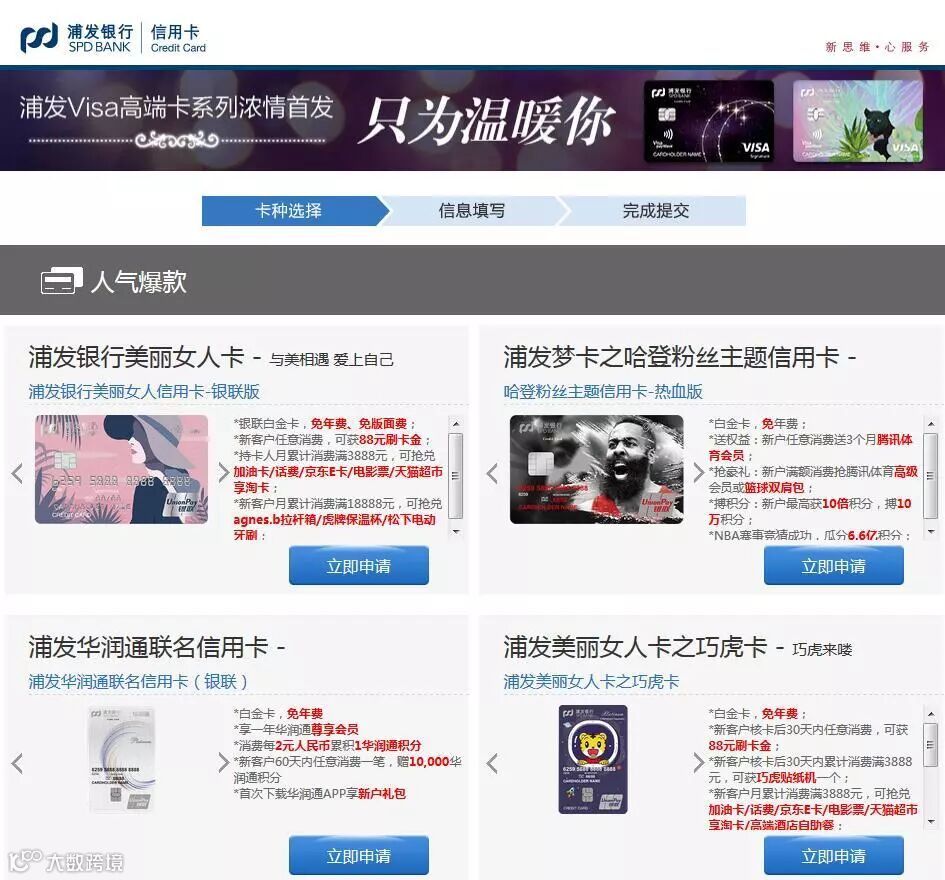The image size is (945, 880).
Task: Open link 浦发华润通联名信用卡（银联）
Action: click(138, 682)
